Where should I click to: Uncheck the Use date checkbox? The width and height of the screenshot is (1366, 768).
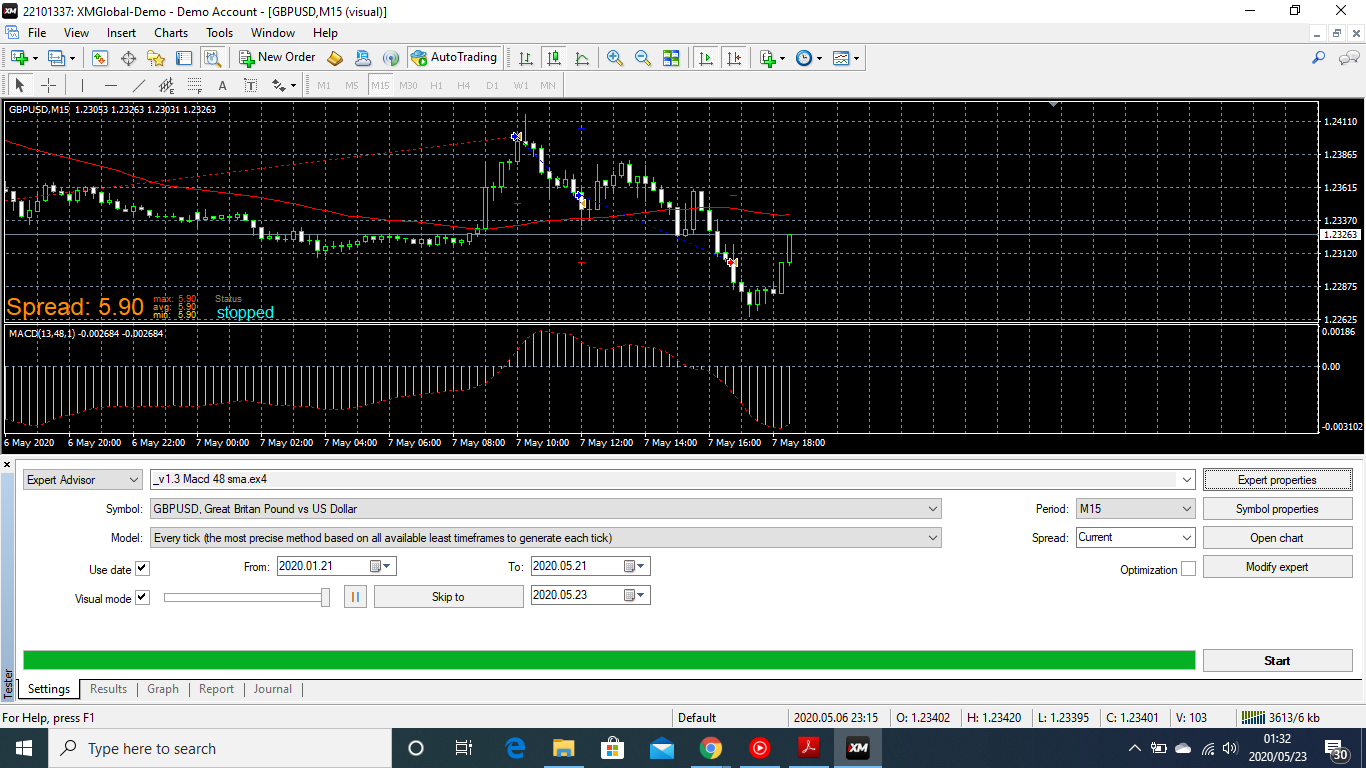[142, 569]
